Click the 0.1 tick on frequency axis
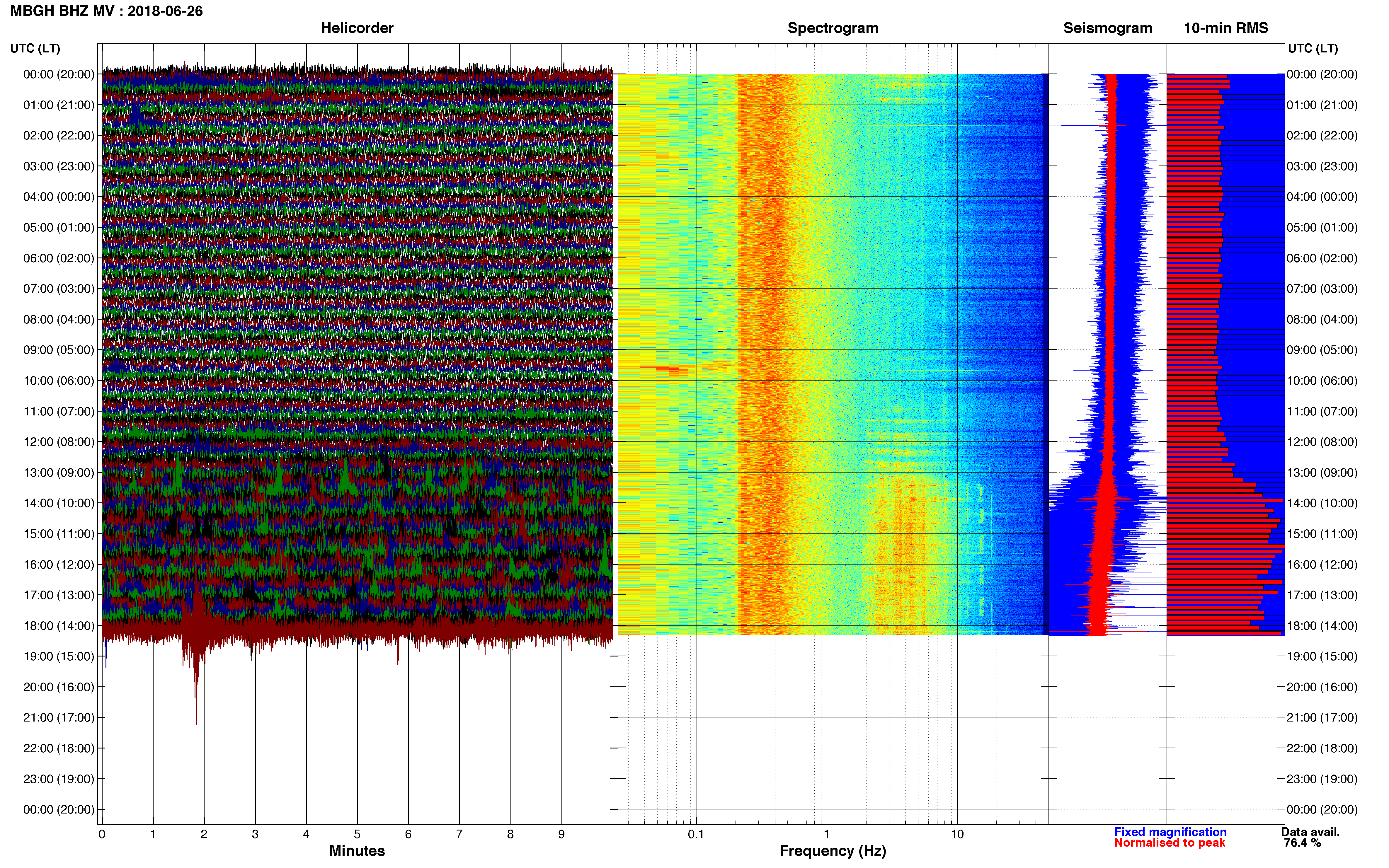 tap(696, 834)
